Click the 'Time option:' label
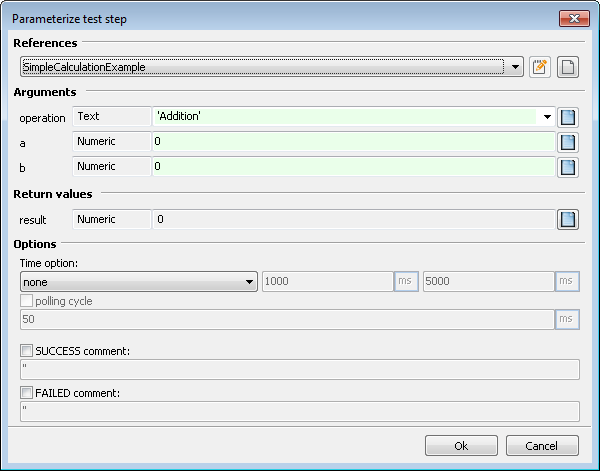The height and width of the screenshot is (471, 600). [x=49, y=263]
